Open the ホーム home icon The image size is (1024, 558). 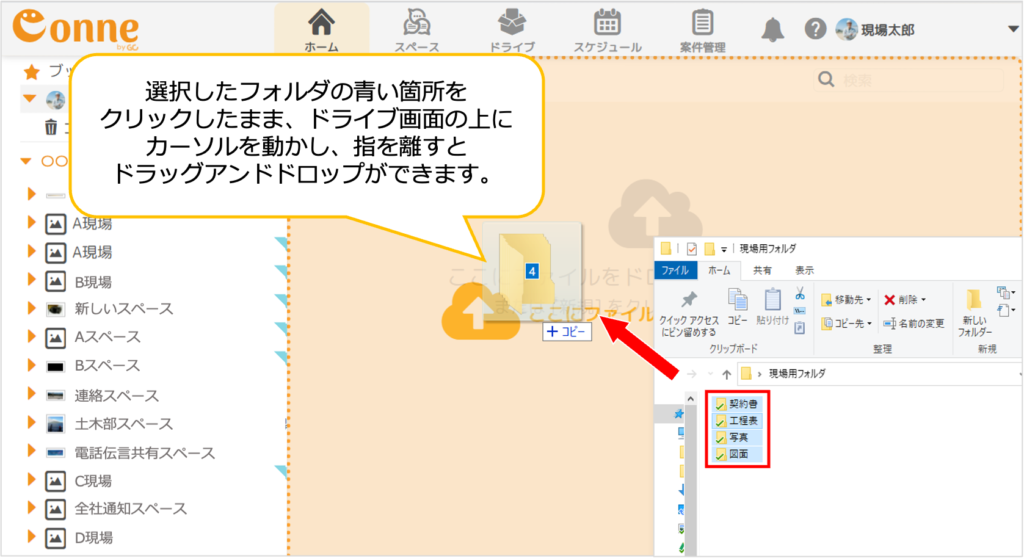(x=321, y=28)
